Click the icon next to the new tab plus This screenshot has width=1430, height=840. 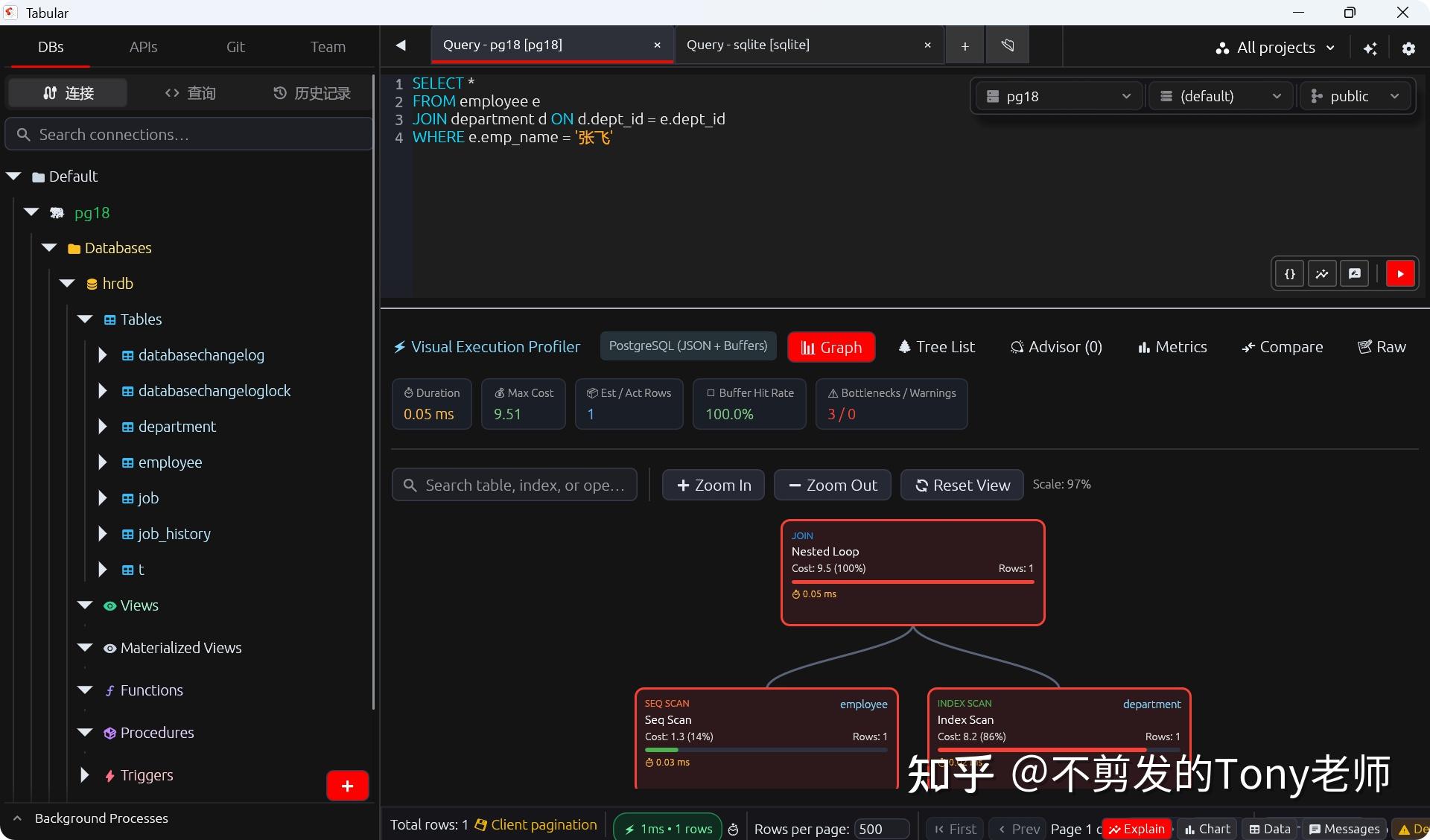click(x=1008, y=46)
